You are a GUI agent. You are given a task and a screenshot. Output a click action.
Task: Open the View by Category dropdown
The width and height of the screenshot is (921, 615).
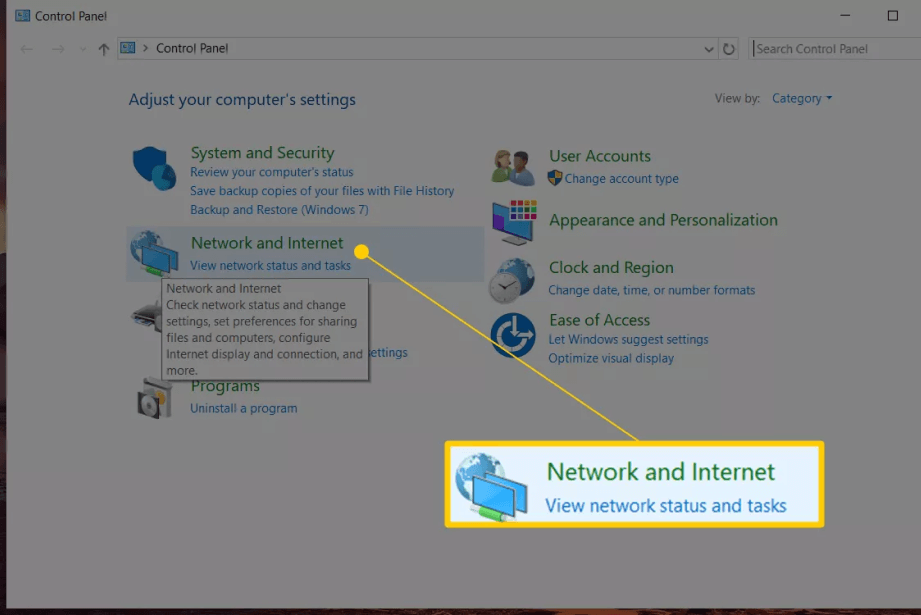coord(802,98)
